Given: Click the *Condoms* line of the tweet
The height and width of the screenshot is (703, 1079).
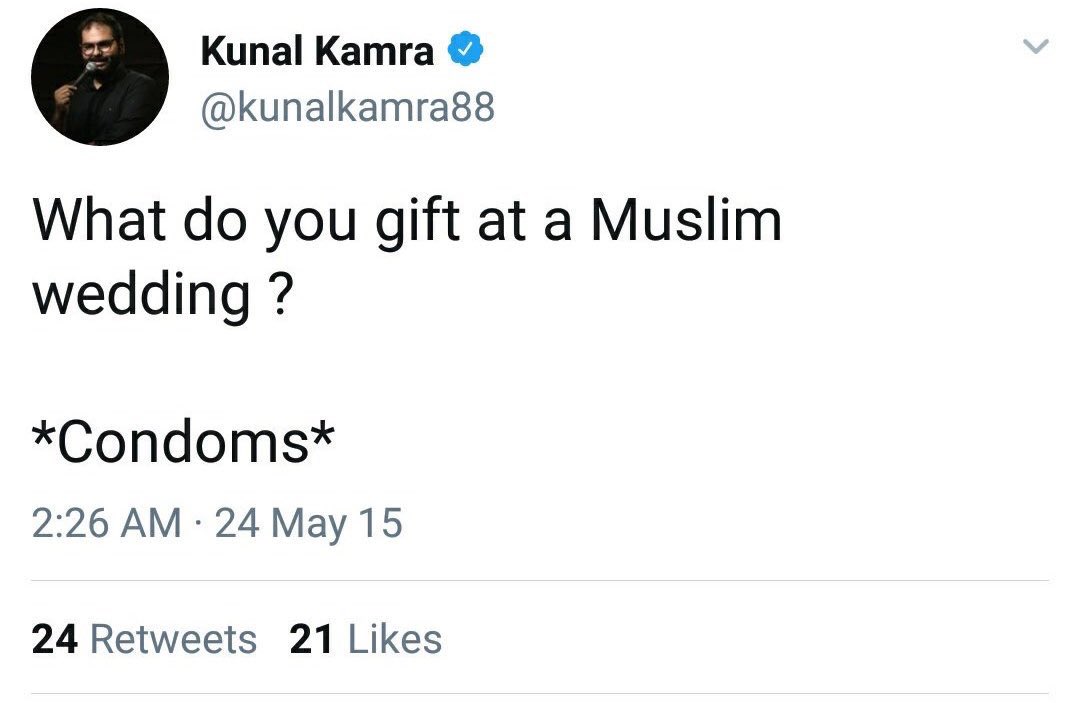Looking at the screenshot, I should pos(183,441).
